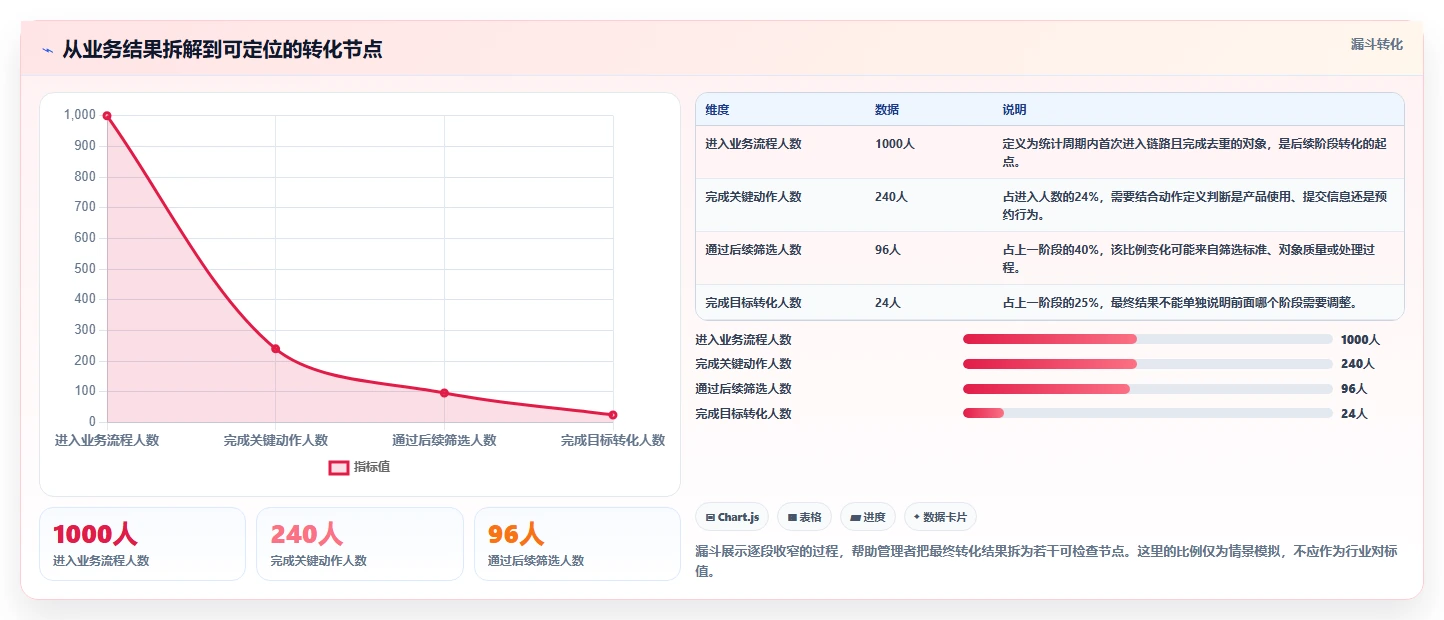Click the lightning icon beside the title
The height and width of the screenshot is (620, 1444).
point(47,50)
